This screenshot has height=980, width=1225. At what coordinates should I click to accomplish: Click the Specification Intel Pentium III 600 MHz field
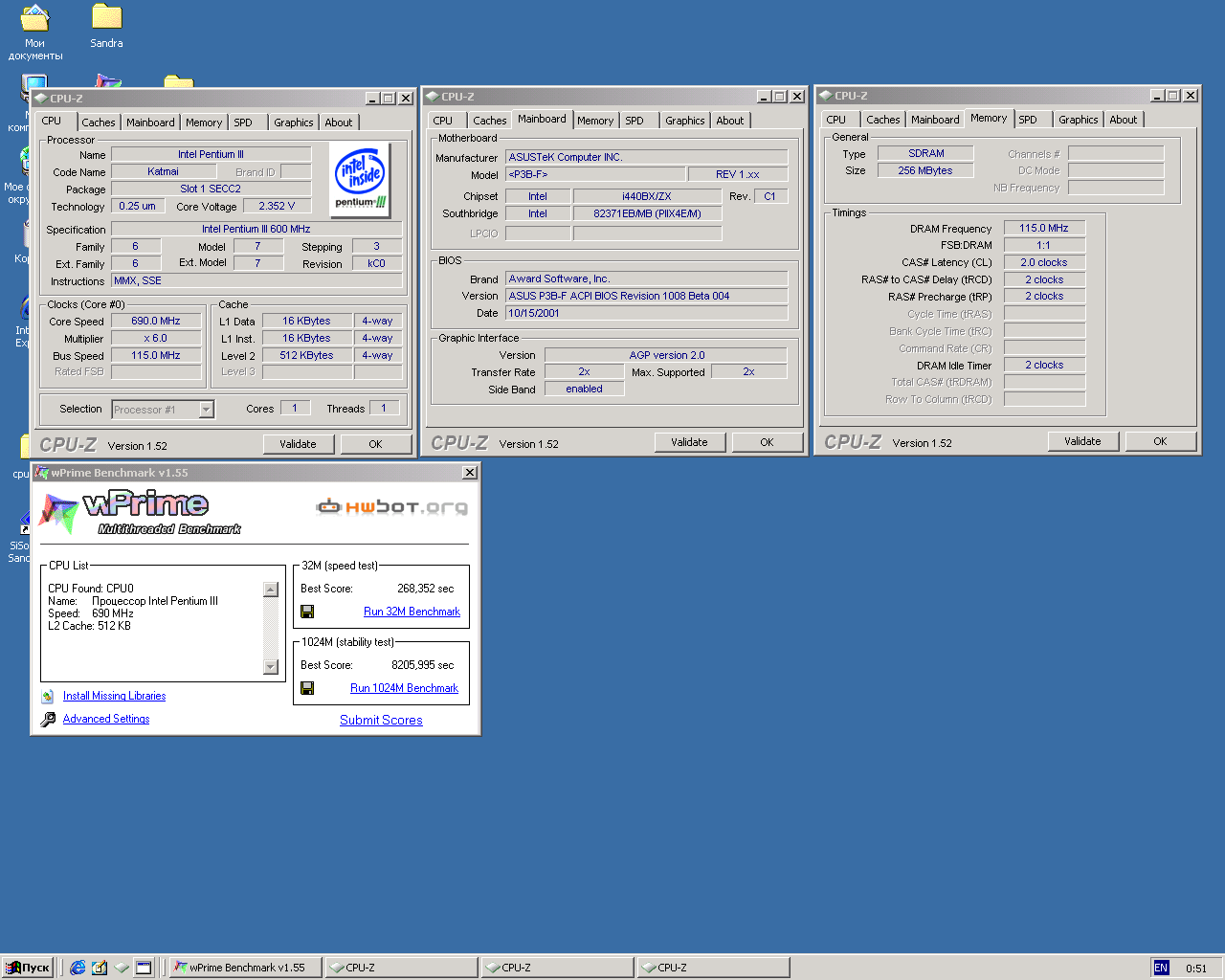[256, 230]
